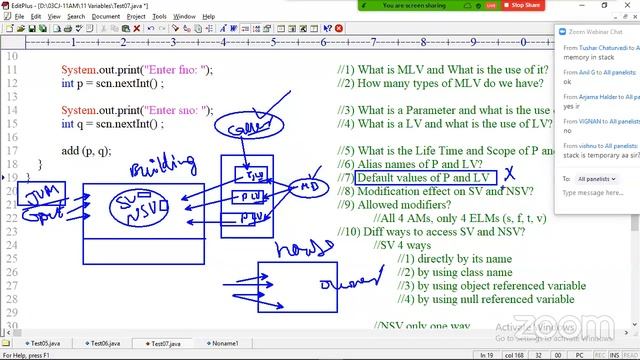Image resolution: width=640 pixels, height=360 pixels.
Task: Open the View menu
Action: pos(54,17)
